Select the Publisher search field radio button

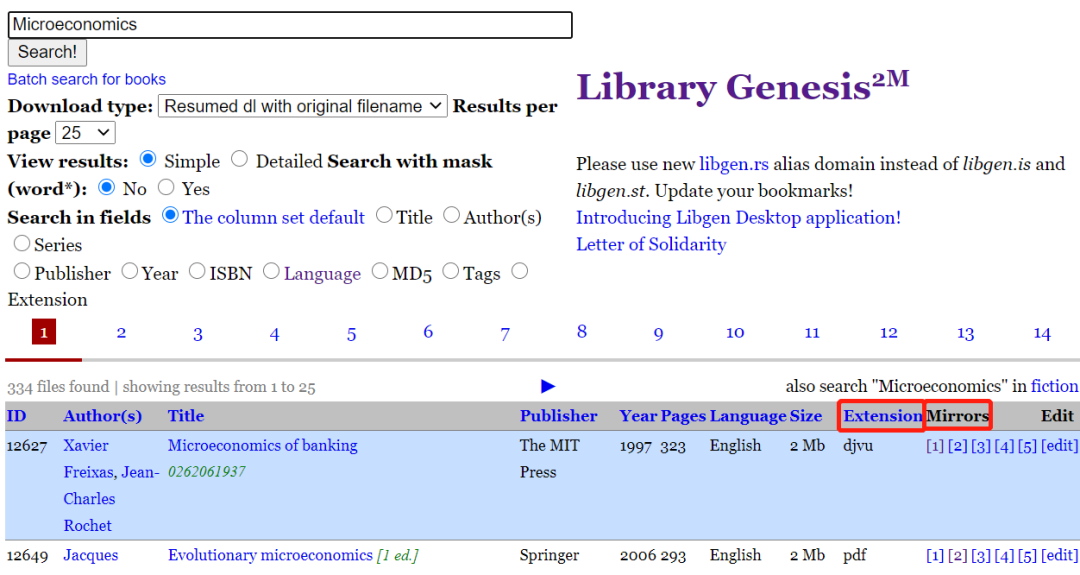(22, 271)
